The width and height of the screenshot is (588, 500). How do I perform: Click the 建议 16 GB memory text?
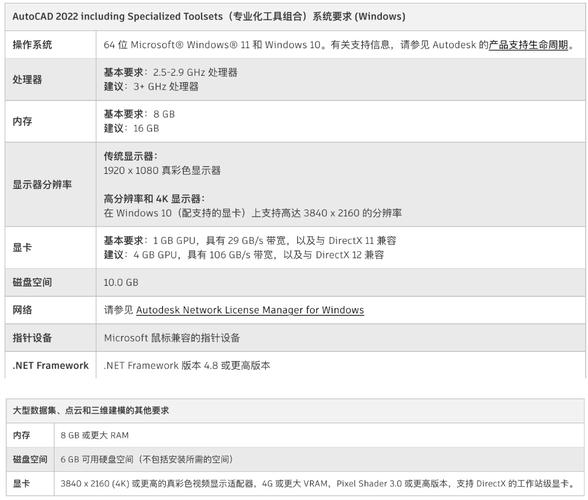[132, 128]
